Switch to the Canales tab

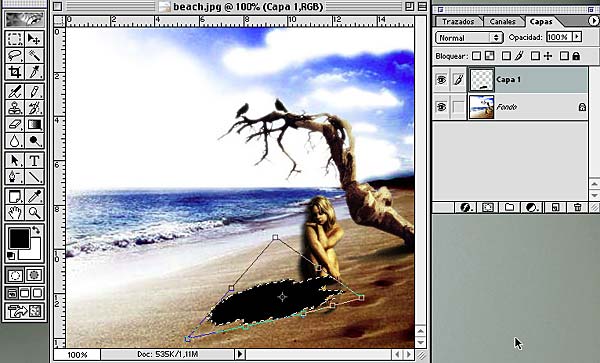(x=502, y=21)
